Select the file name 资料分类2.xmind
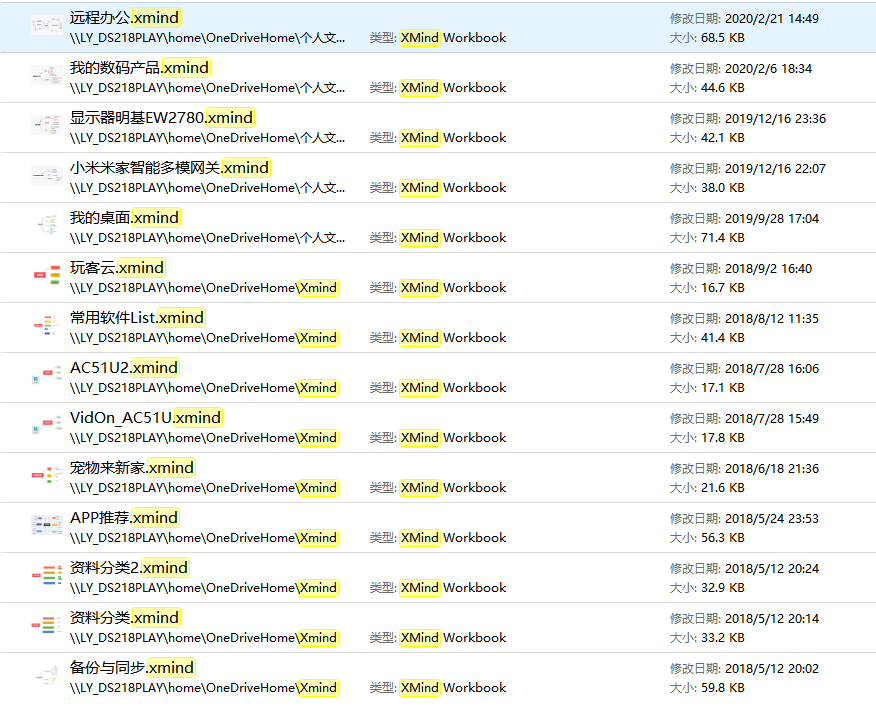876x715 pixels. [x=129, y=568]
